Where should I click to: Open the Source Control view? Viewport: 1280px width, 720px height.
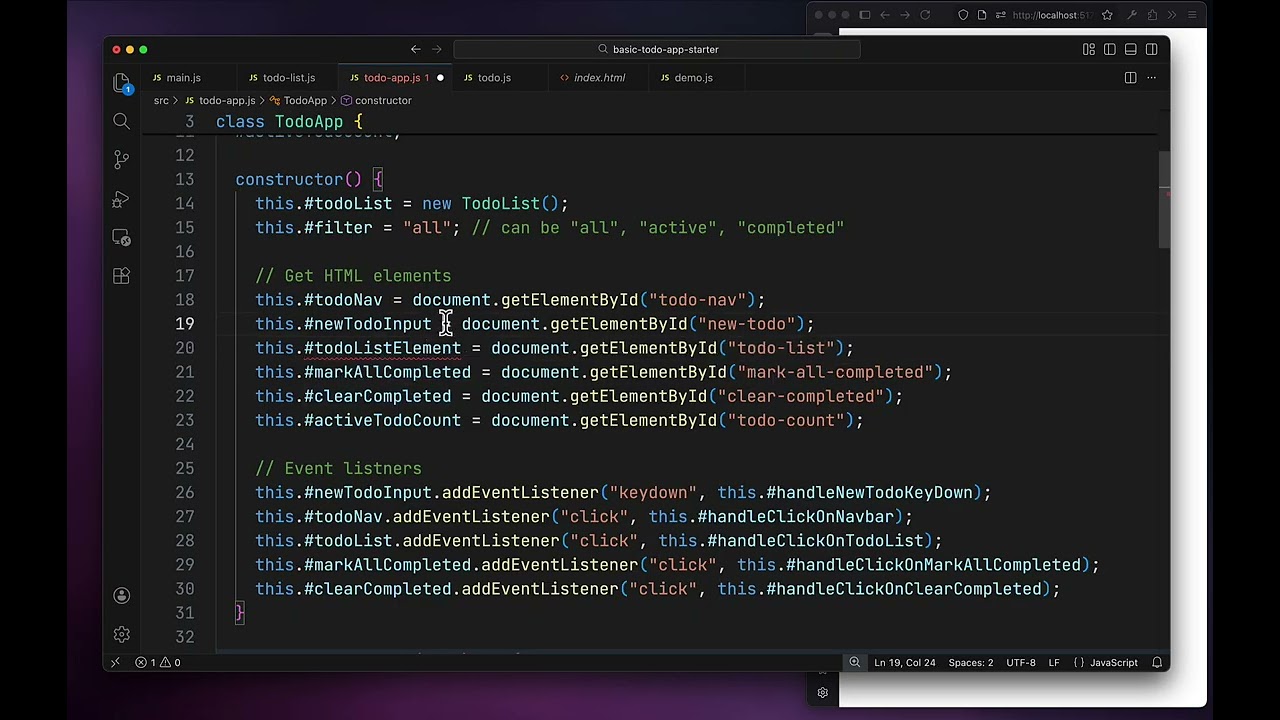122,160
